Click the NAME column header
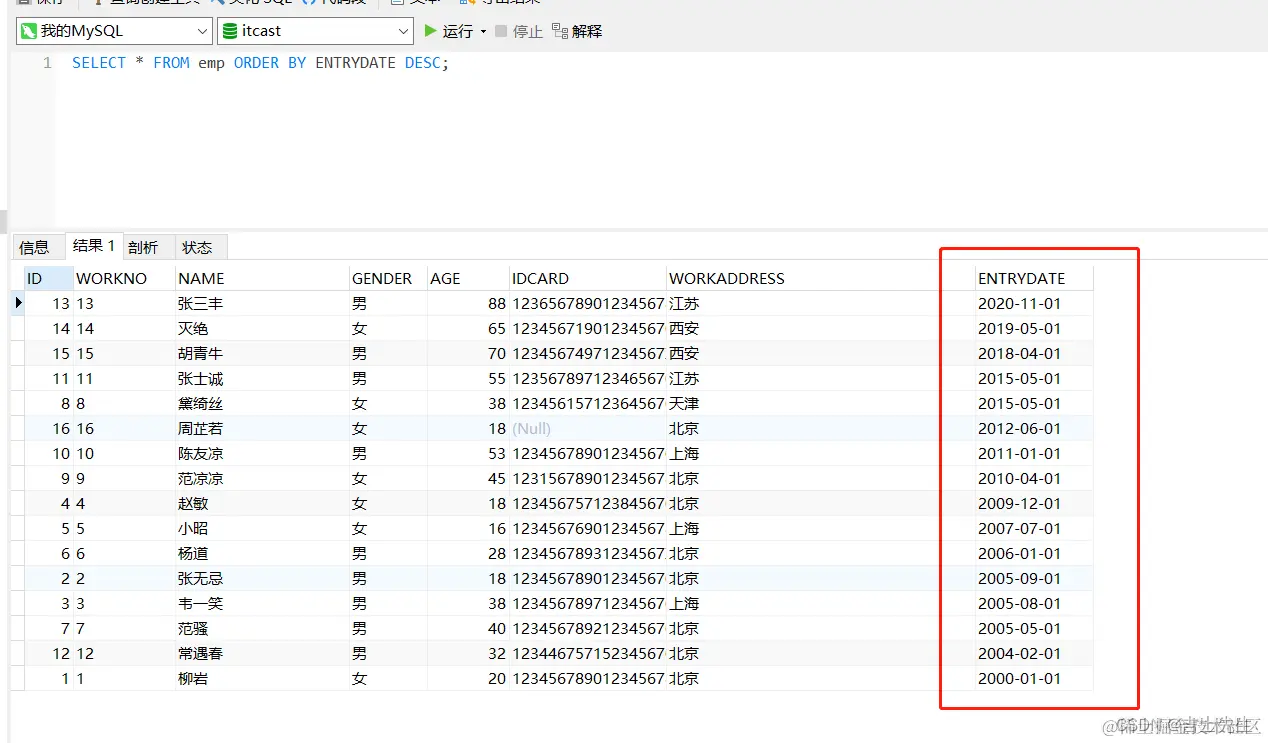 pos(262,278)
